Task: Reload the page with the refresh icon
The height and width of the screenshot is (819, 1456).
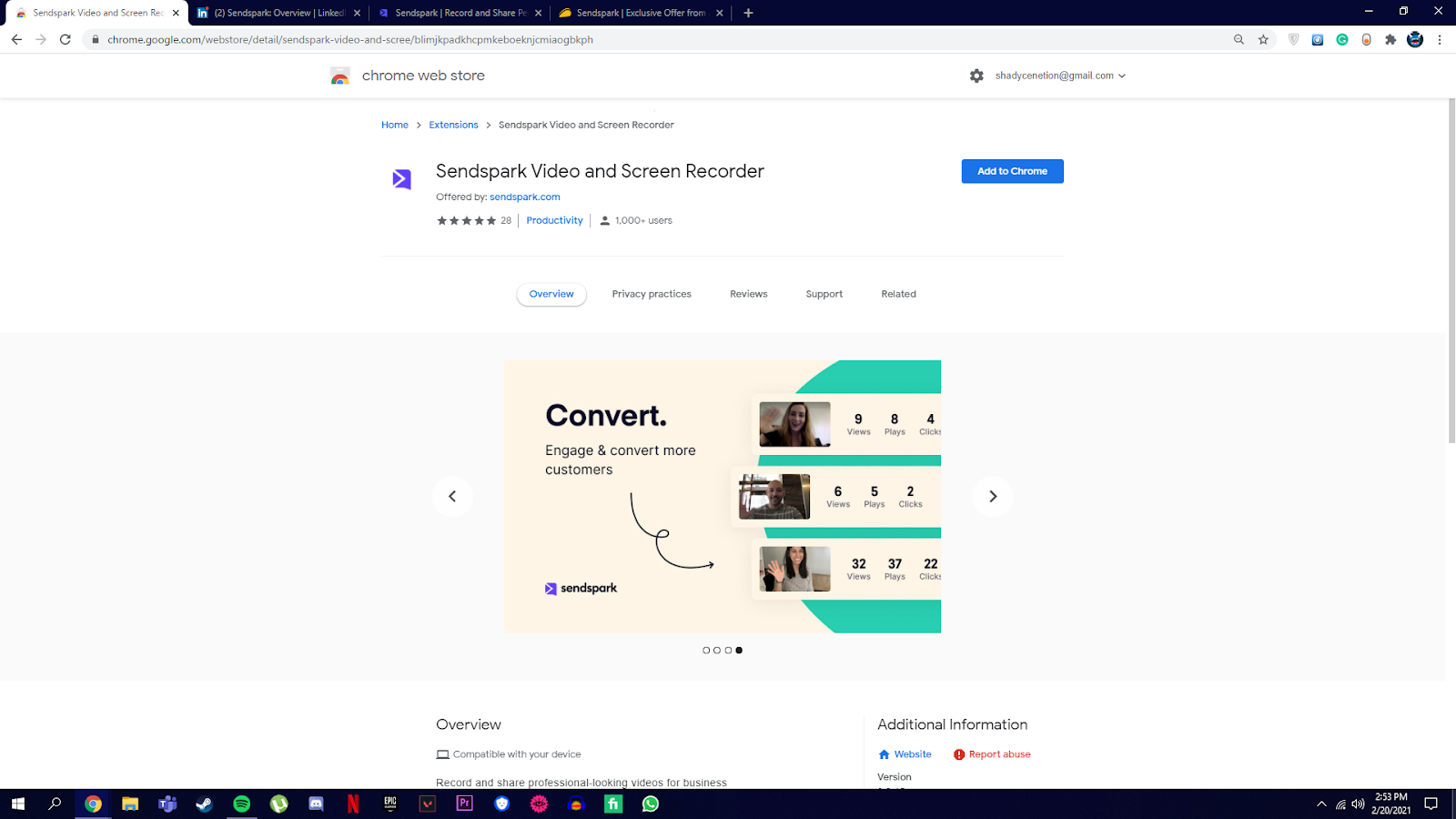Action: click(x=66, y=39)
